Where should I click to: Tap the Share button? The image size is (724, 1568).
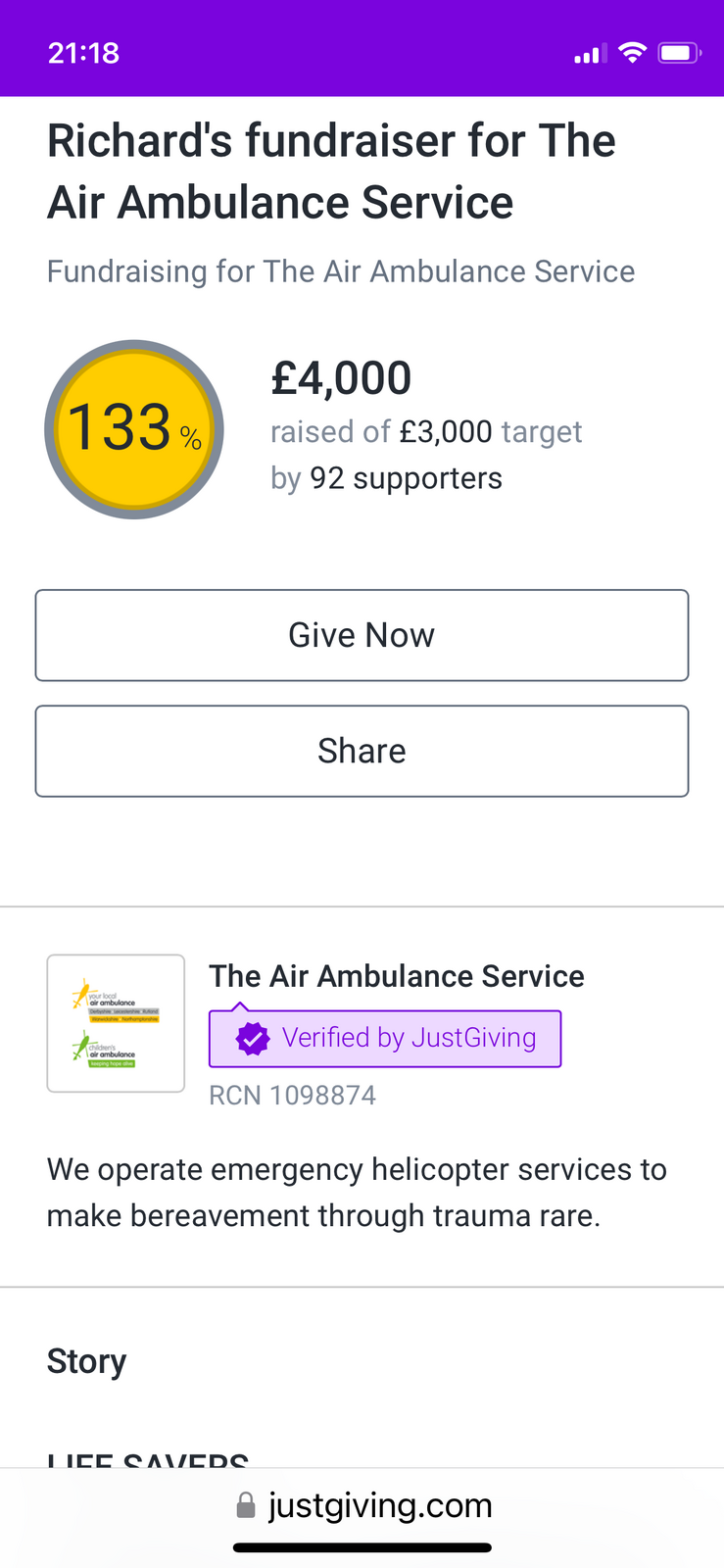pyautogui.click(x=362, y=751)
